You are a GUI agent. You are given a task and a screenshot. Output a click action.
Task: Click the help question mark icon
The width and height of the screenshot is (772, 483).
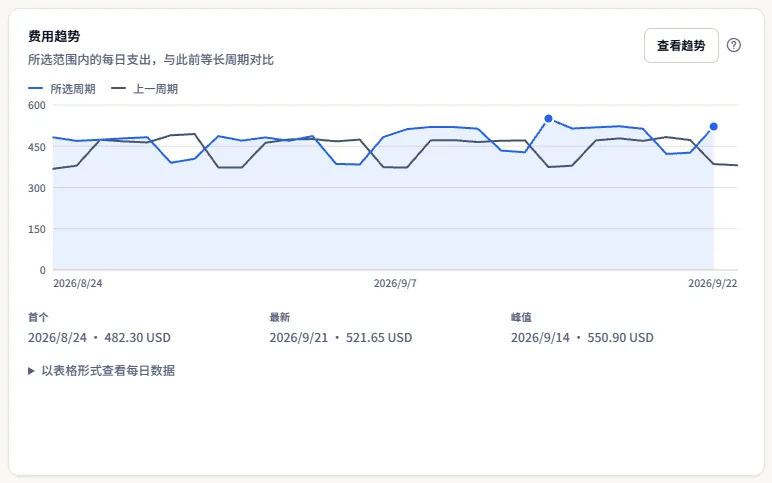[x=734, y=45]
